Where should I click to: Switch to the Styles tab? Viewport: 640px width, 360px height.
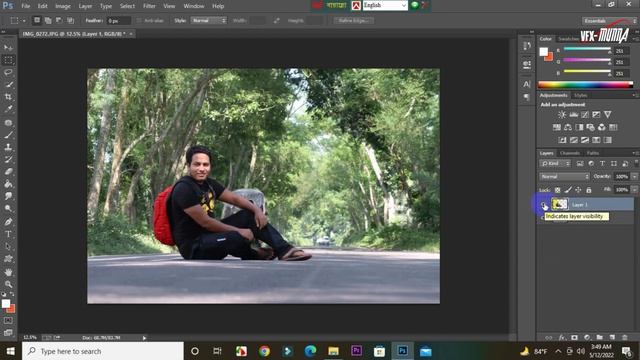580,96
